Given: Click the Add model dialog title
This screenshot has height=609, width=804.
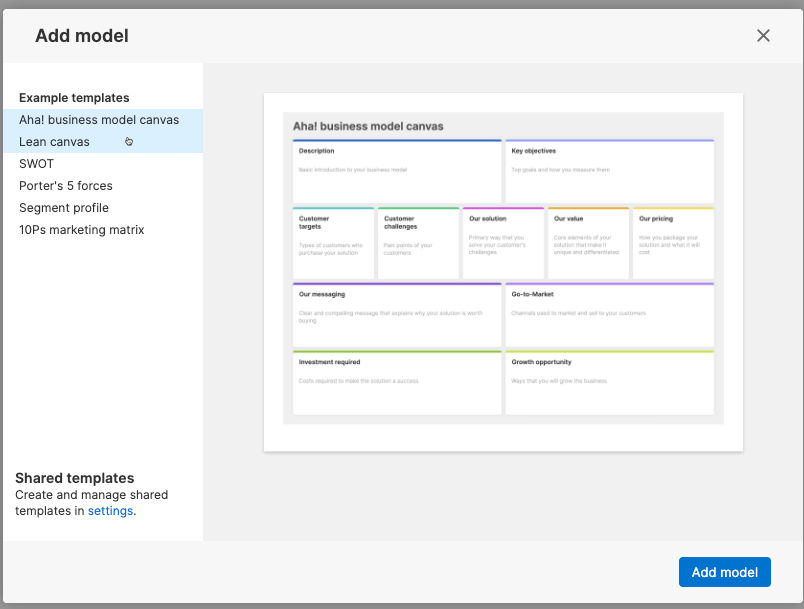Looking at the screenshot, I should pos(82,36).
